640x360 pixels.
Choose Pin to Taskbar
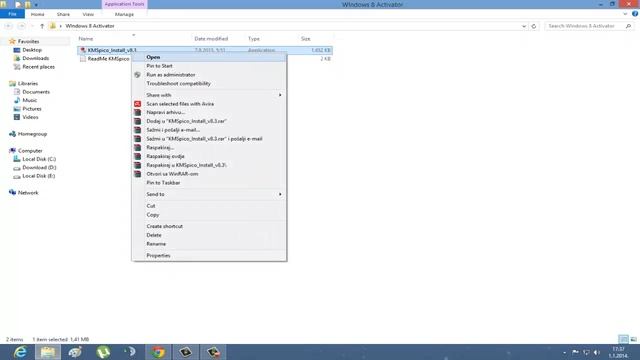tap(209, 183)
